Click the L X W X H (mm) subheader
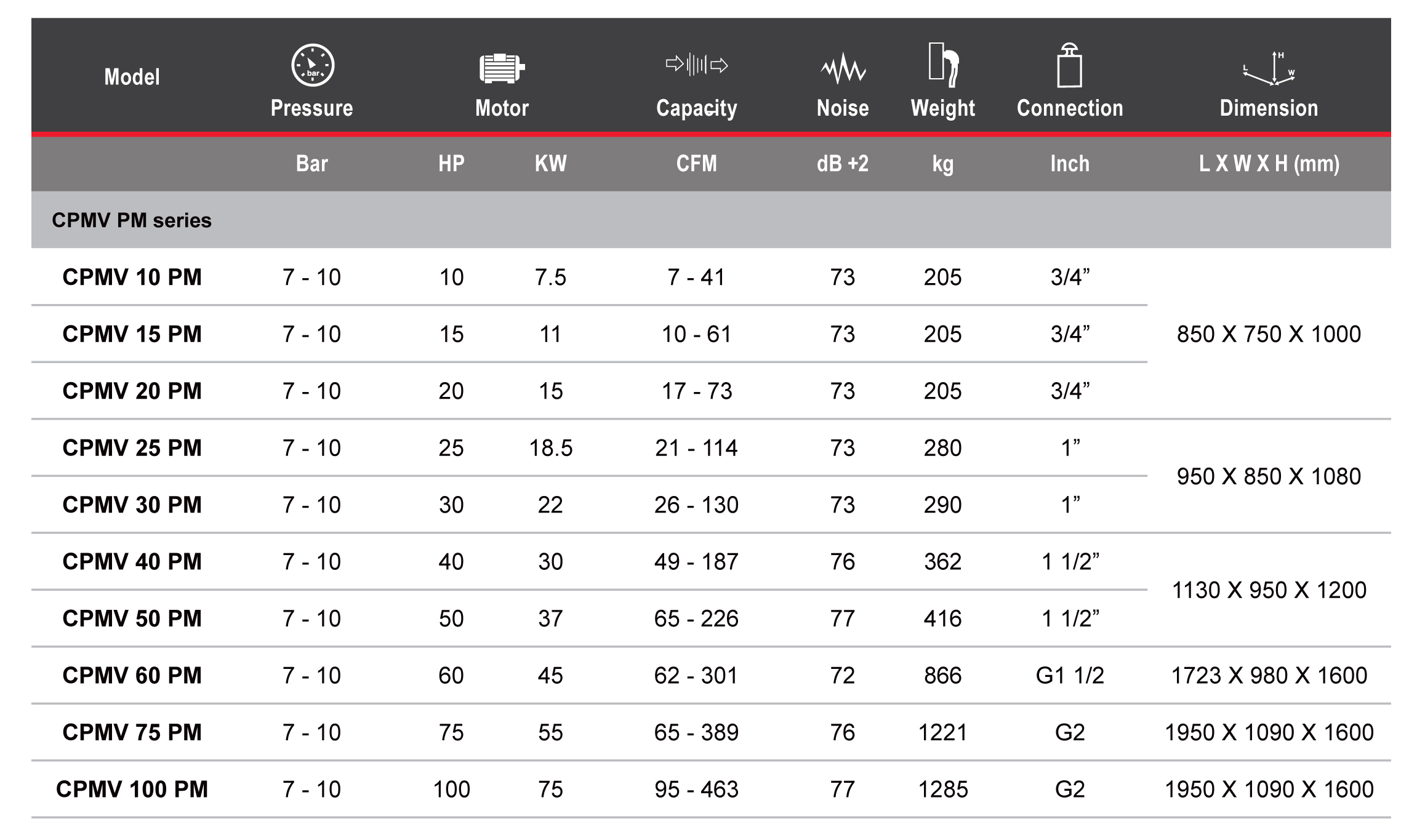 click(x=1269, y=164)
